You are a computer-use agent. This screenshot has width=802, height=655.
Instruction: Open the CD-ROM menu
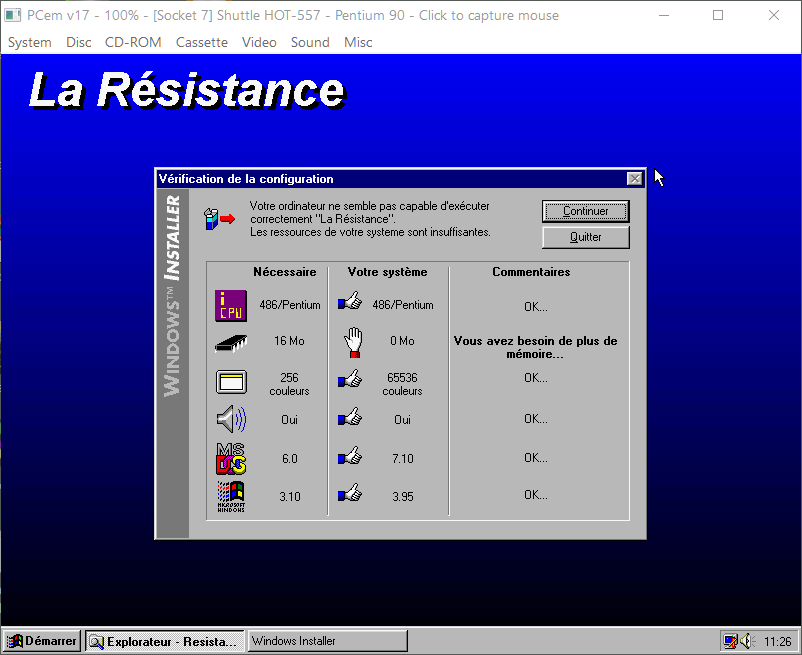[133, 42]
